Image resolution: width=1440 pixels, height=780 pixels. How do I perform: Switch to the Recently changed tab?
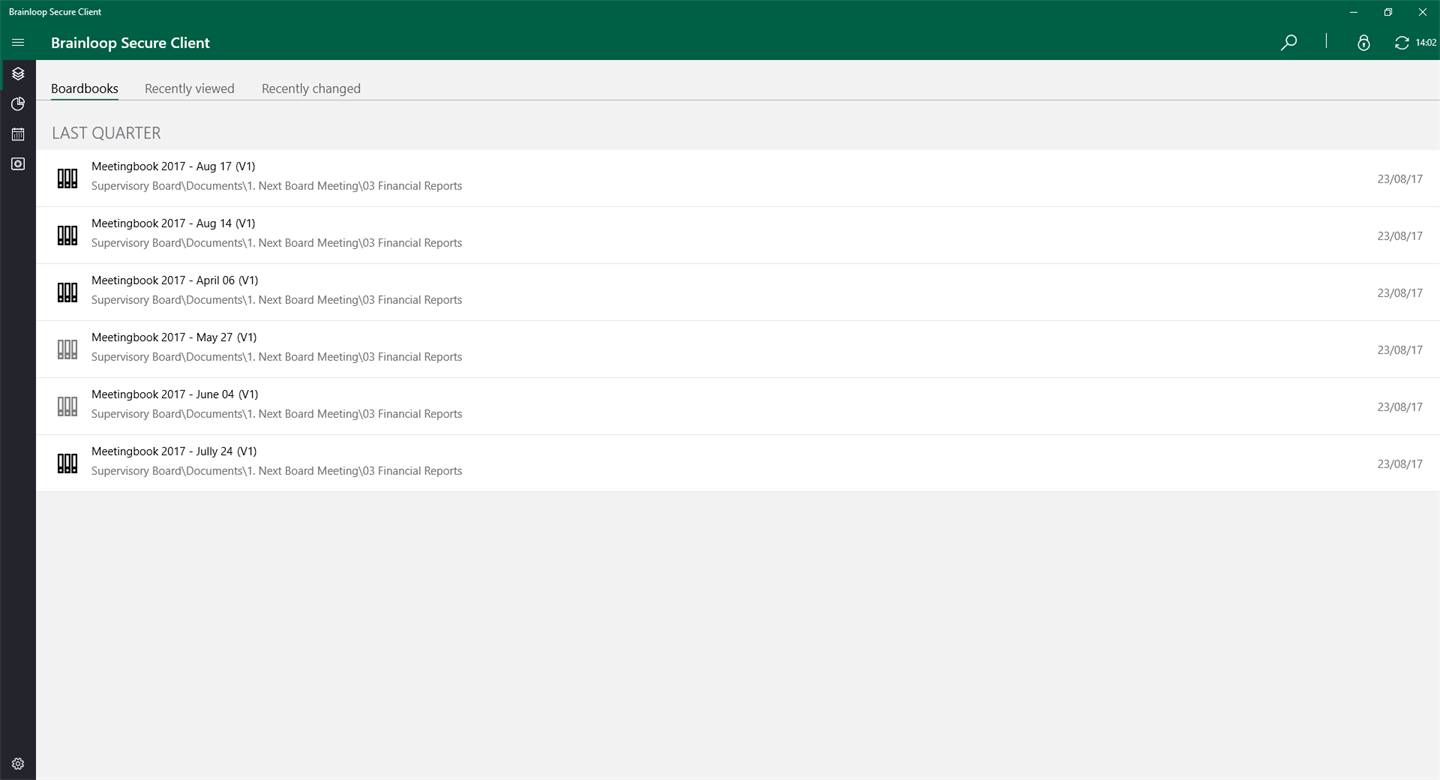pos(311,89)
